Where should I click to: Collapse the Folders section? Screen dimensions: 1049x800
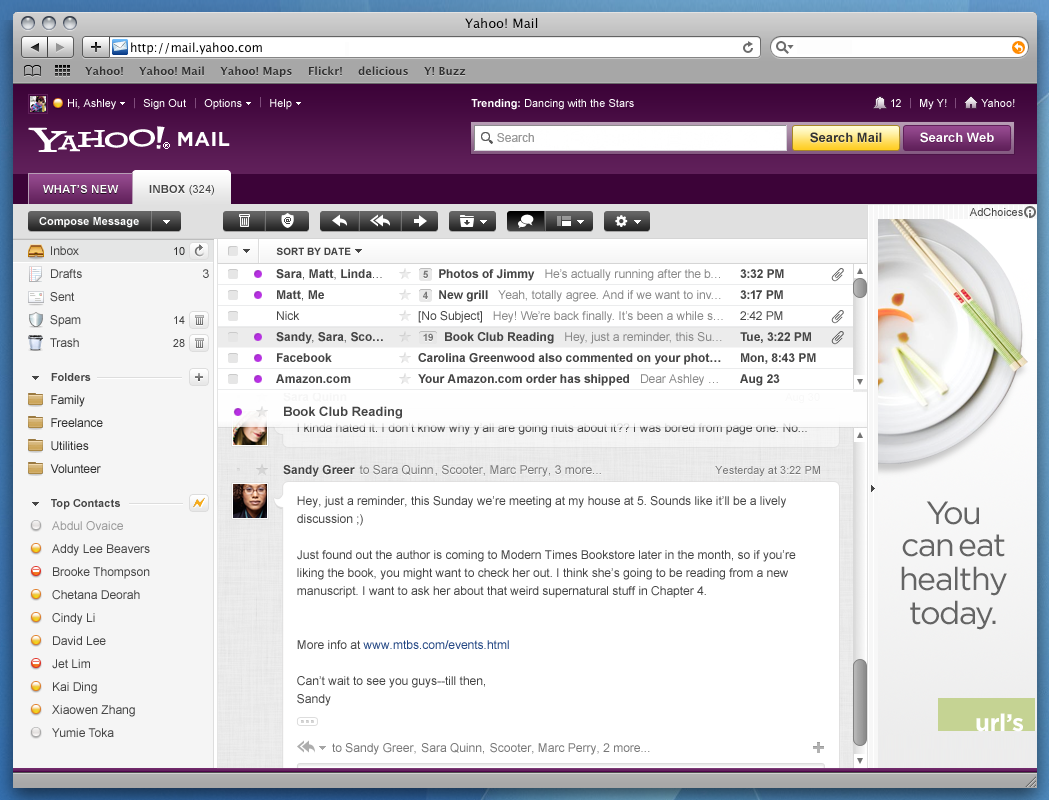click(35, 378)
